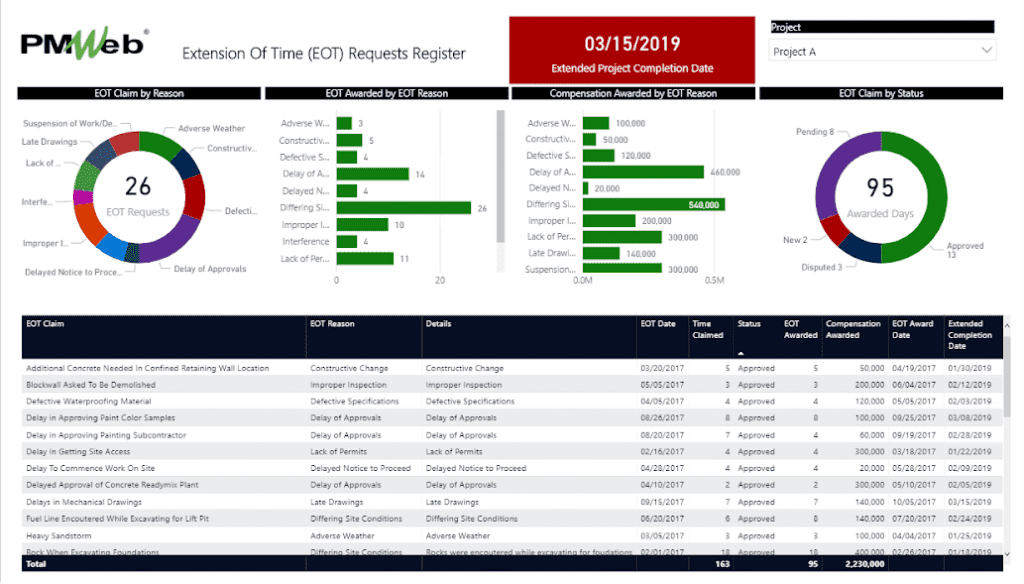Select the Blockwall Asked To Be Demolished row
The width and height of the screenshot is (1024, 584).
click(91, 385)
